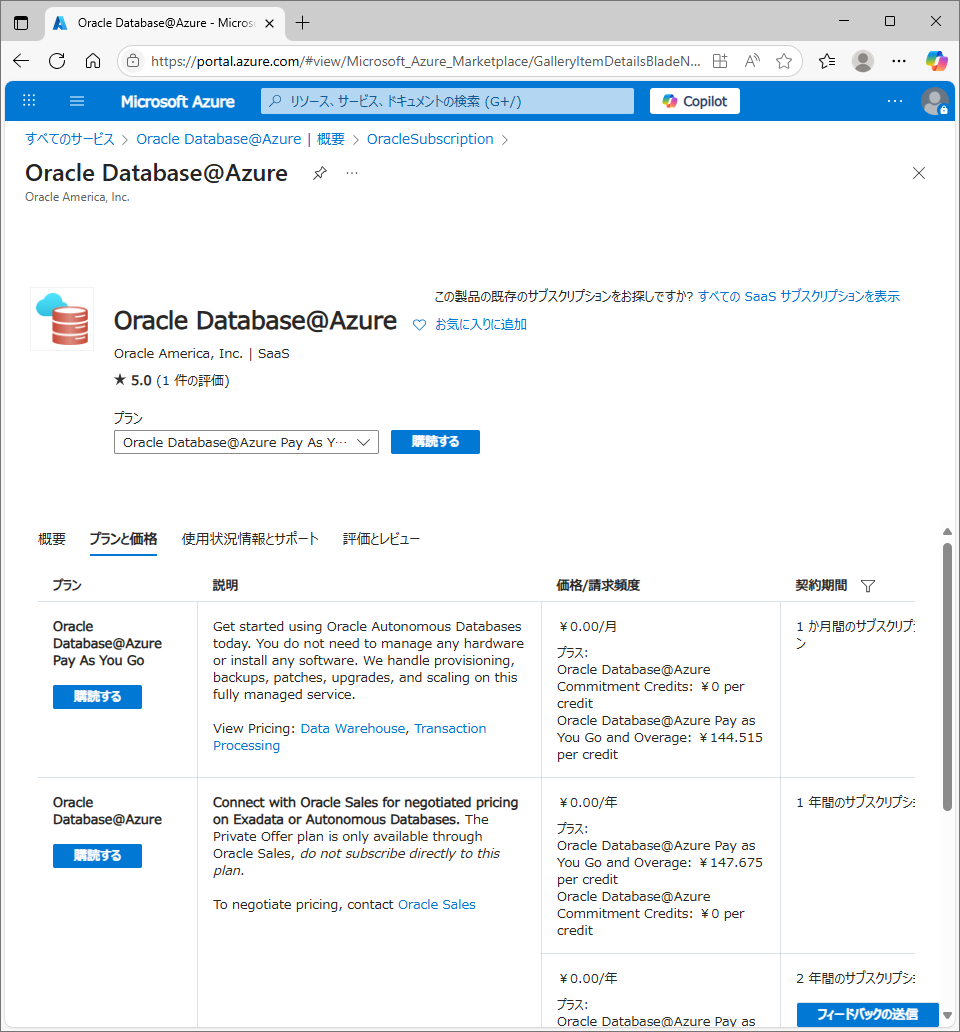Screen dimensions: 960x1032
Task: Click the Microsoft Azure home logo text
Action: click(x=178, y=101)
